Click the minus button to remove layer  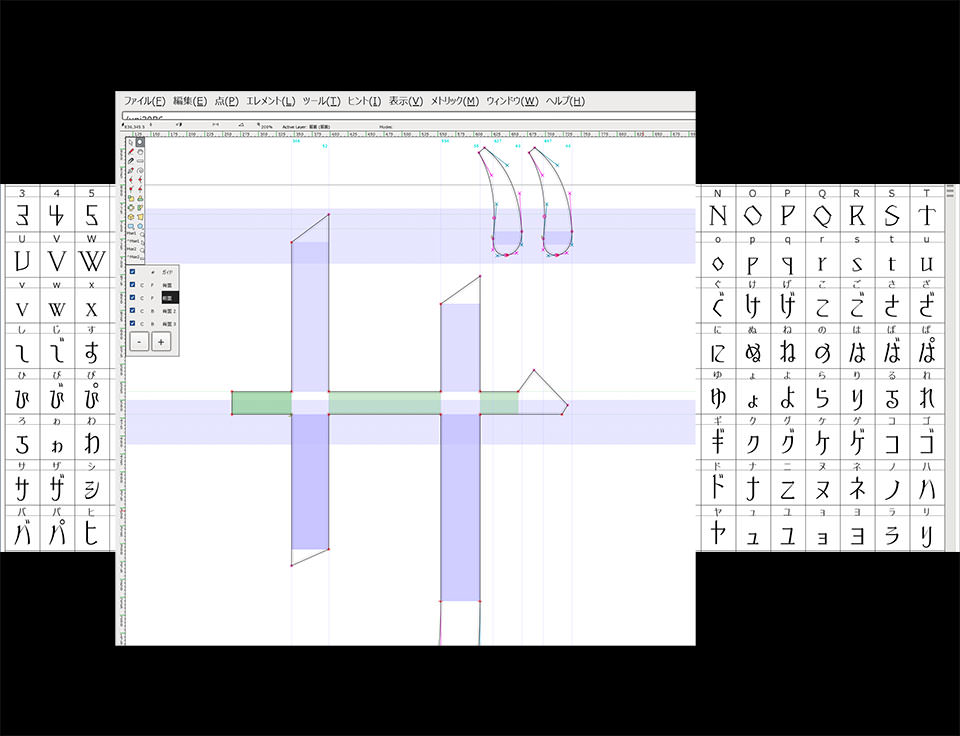(x=139, y=342)
